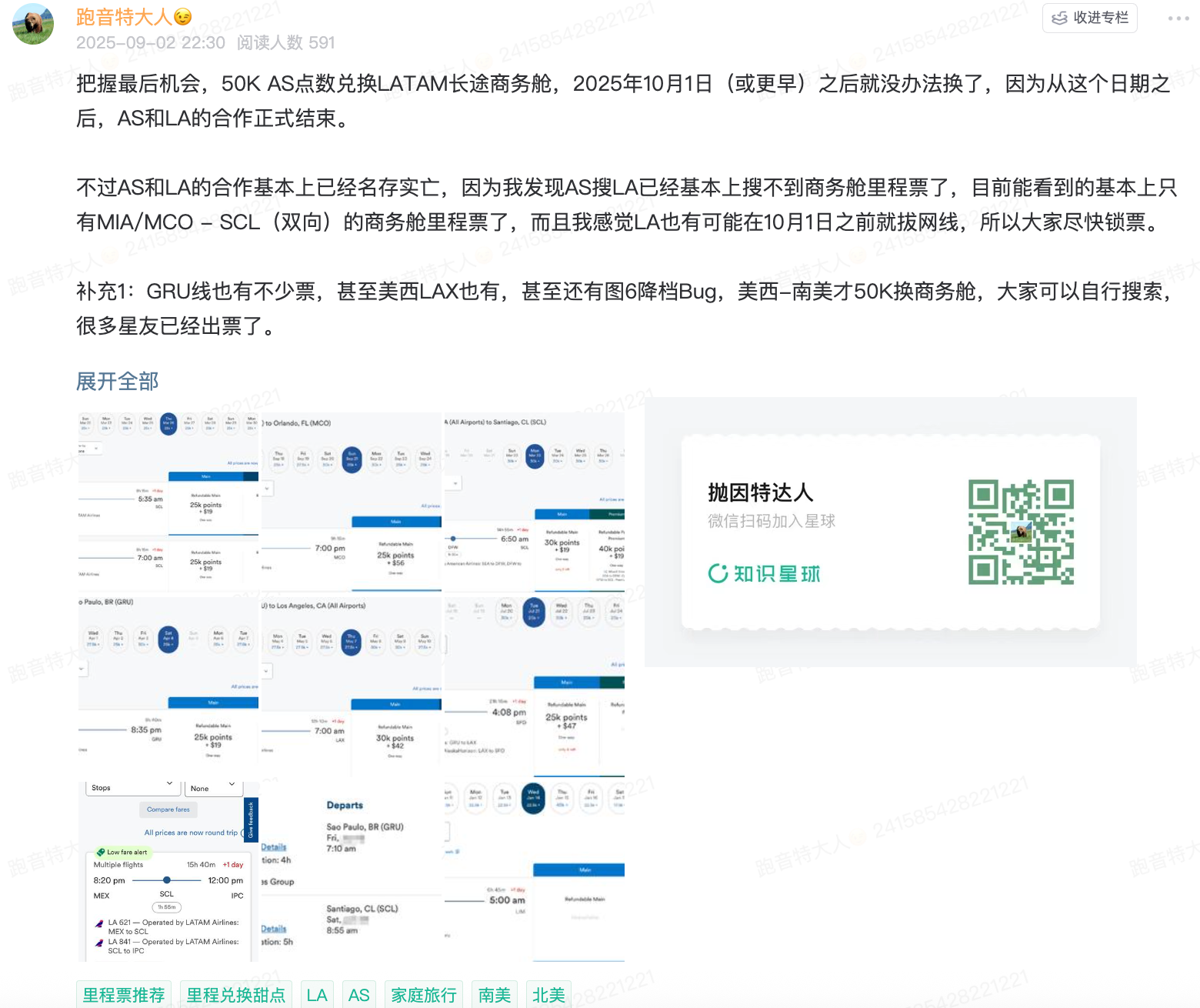Expand full post via 展开全部
Screen dimensions: 1200x1008
[118, 381]
